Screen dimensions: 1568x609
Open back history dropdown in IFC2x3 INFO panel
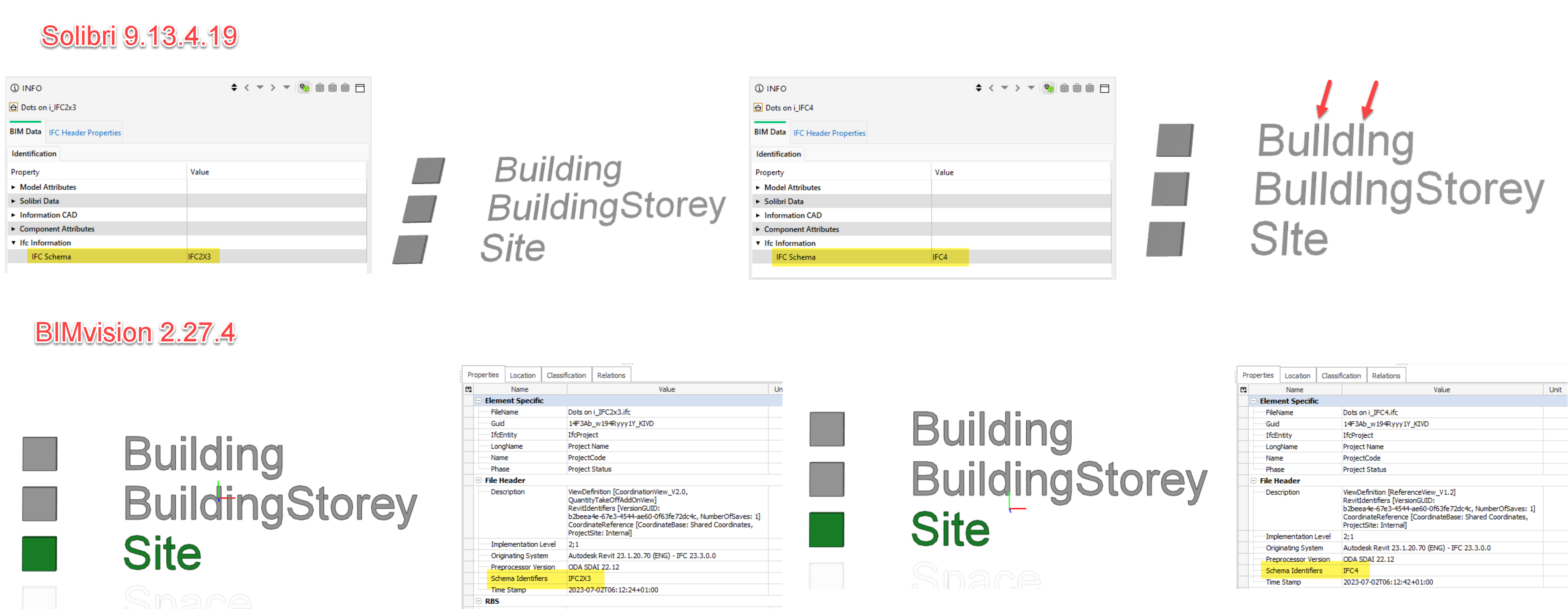click(x=260, y=88)
